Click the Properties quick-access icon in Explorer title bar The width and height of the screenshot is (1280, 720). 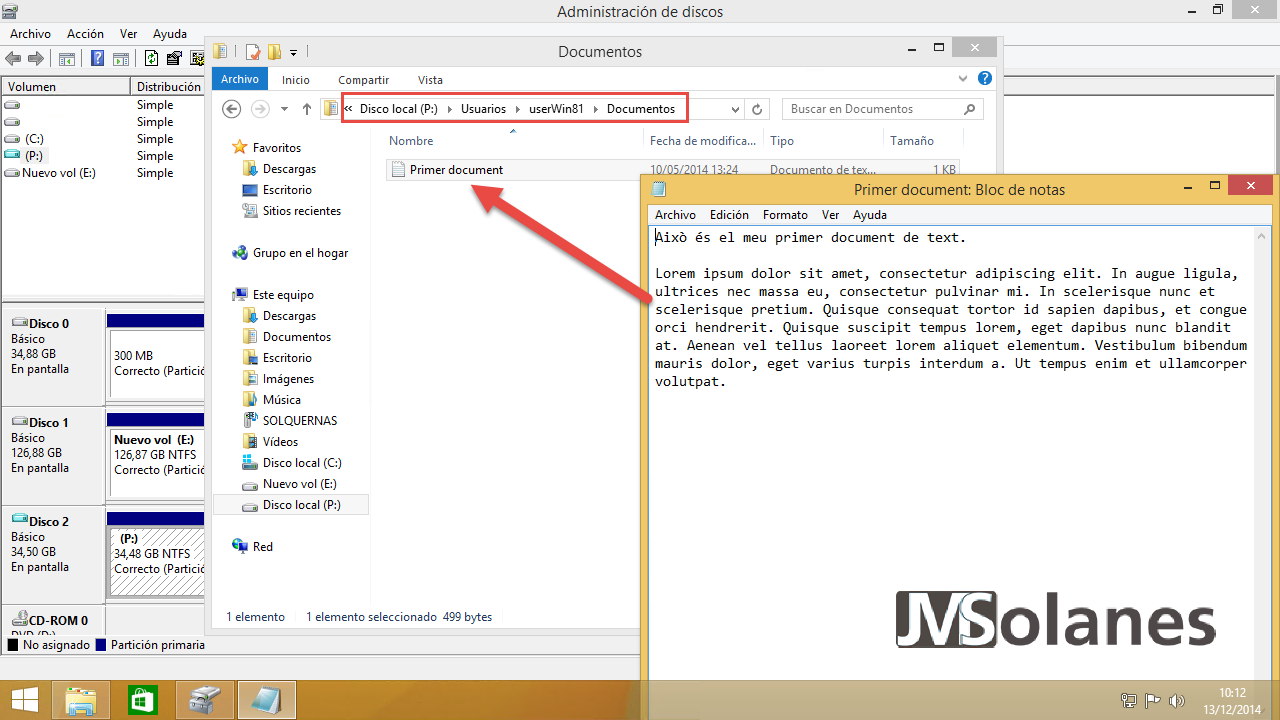pyautogui.click(x=253, y=52)
